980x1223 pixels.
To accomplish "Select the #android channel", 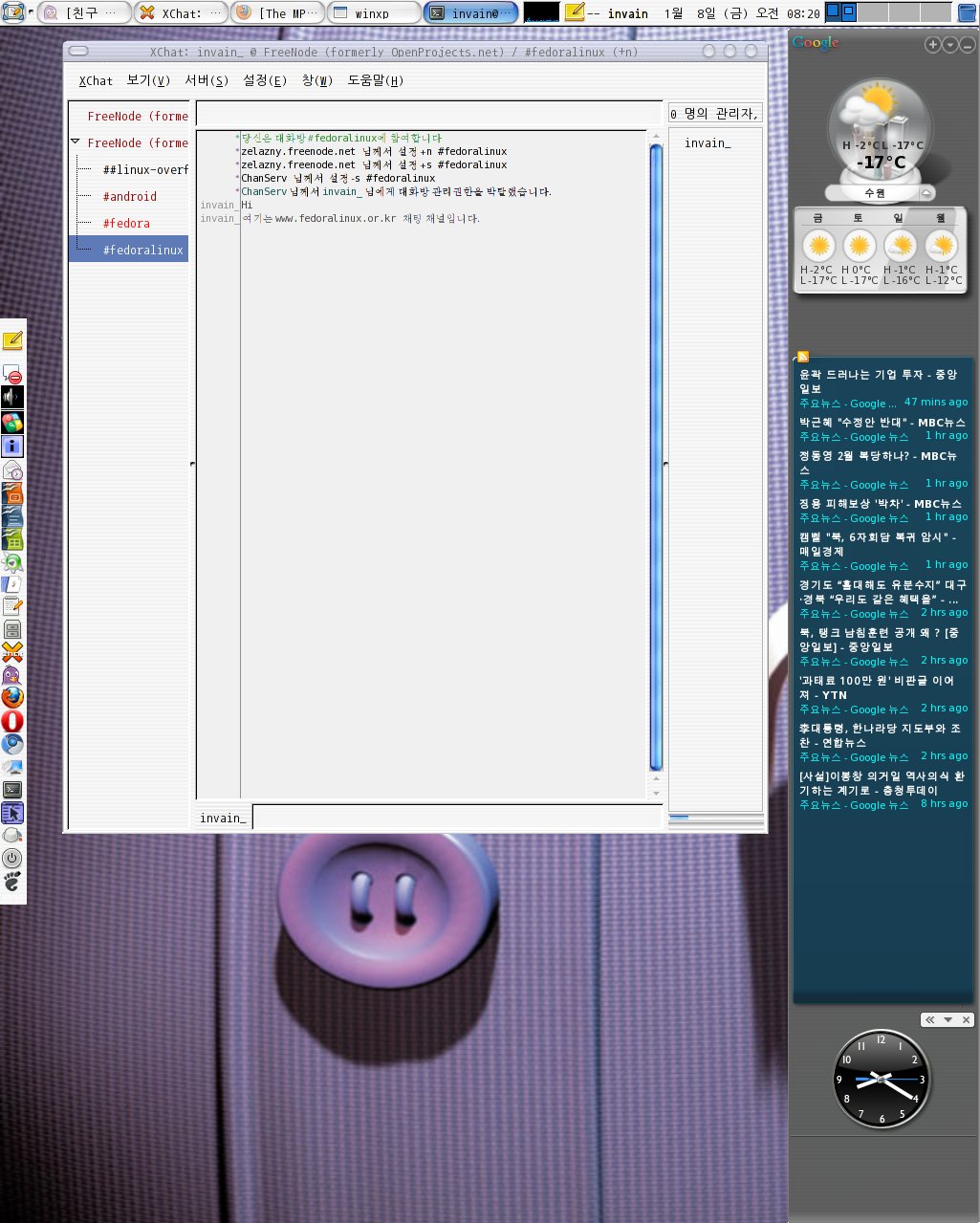I will [130, 196].
